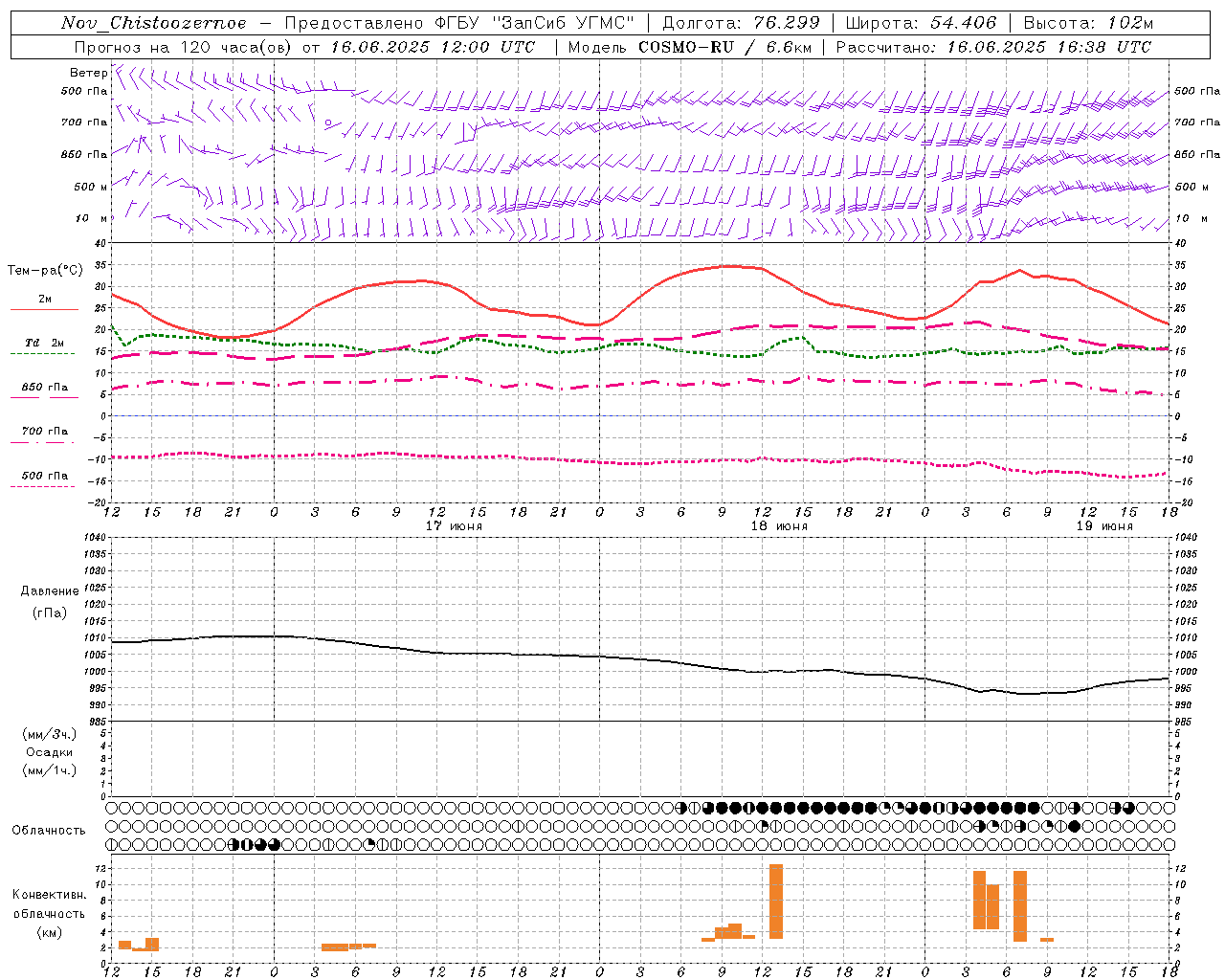The height and width of the screenshot is (980, 1225).
Task: Click the "19 июня" date label
Action: 1104,526
